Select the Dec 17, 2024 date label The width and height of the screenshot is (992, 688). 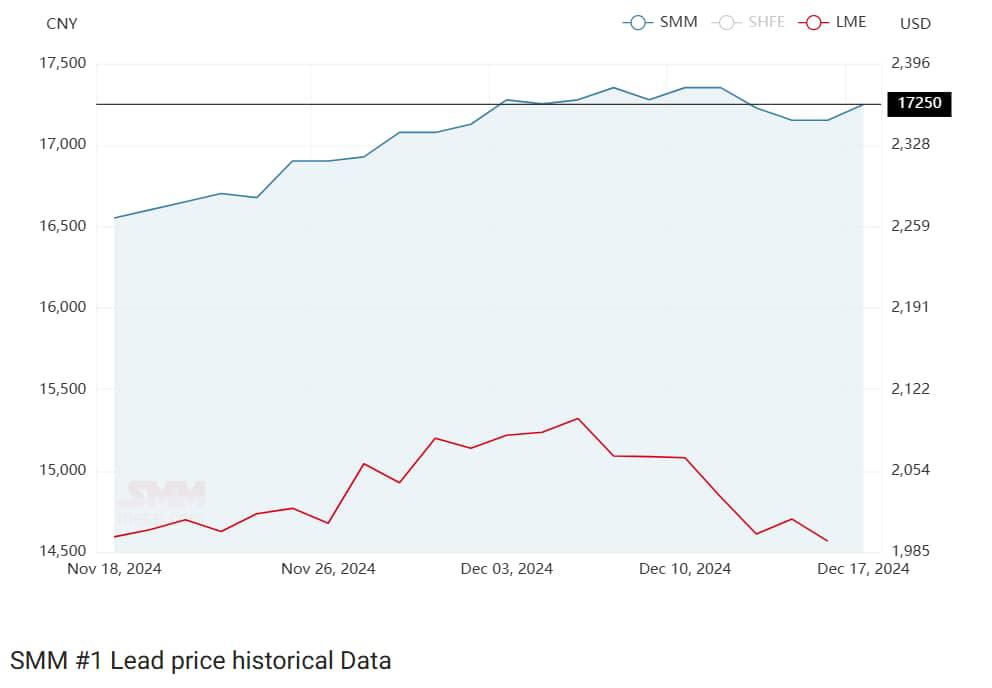[x=863, y=569]
